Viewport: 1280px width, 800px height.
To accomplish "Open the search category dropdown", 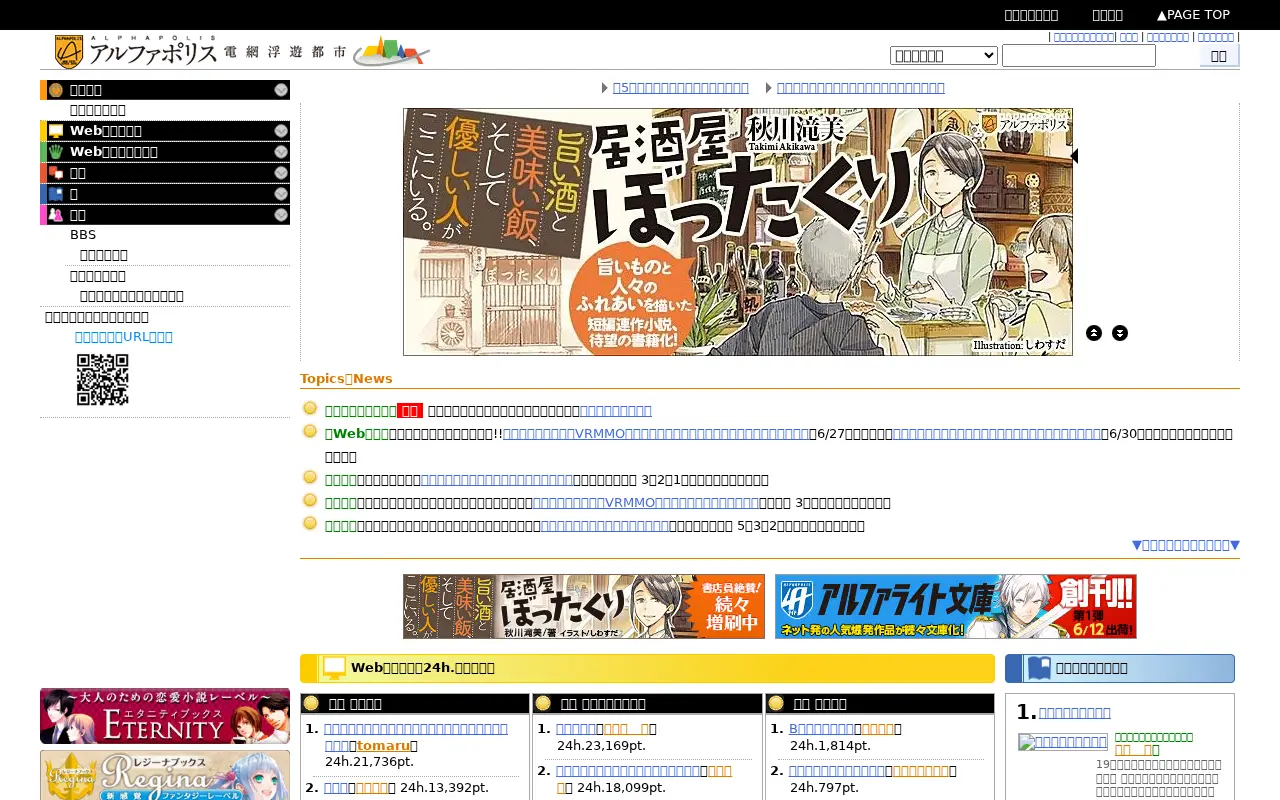I will coord(944,56).
